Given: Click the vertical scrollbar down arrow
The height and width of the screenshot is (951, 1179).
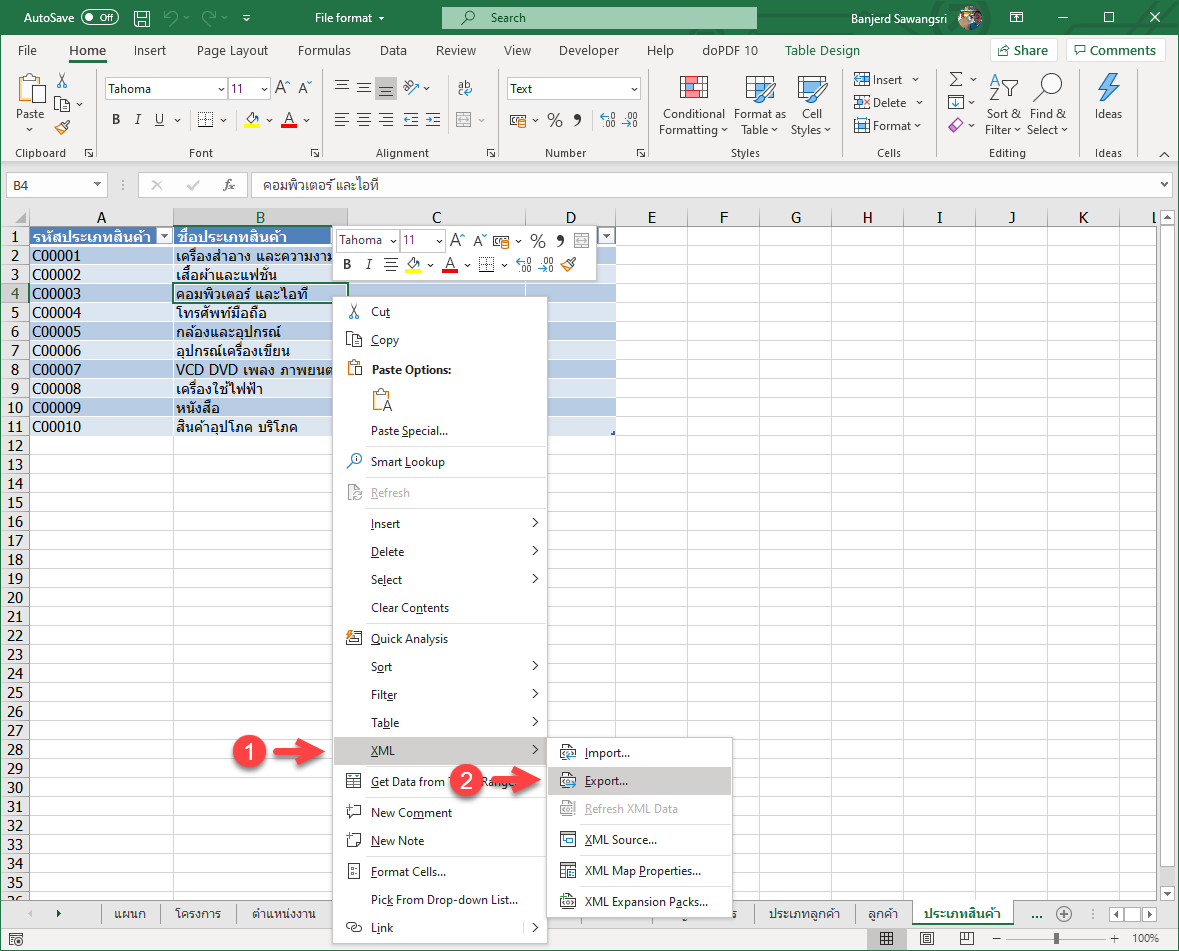Looking at the screenshot, I should (1167, 894).
